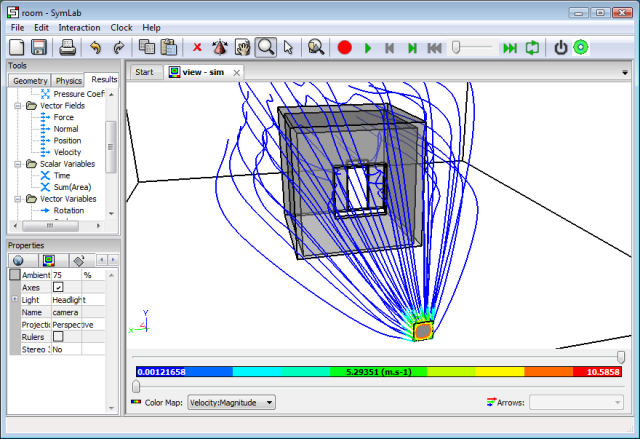Adjust the lower color range slider handle
The height and width of the screenshot is (439, 640).
coord(136,386)
